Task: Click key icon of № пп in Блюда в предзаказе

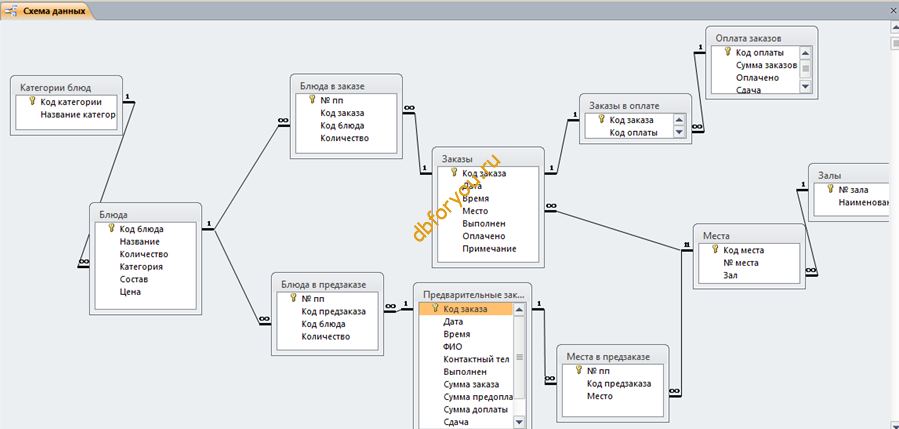Action: (294, 299)
